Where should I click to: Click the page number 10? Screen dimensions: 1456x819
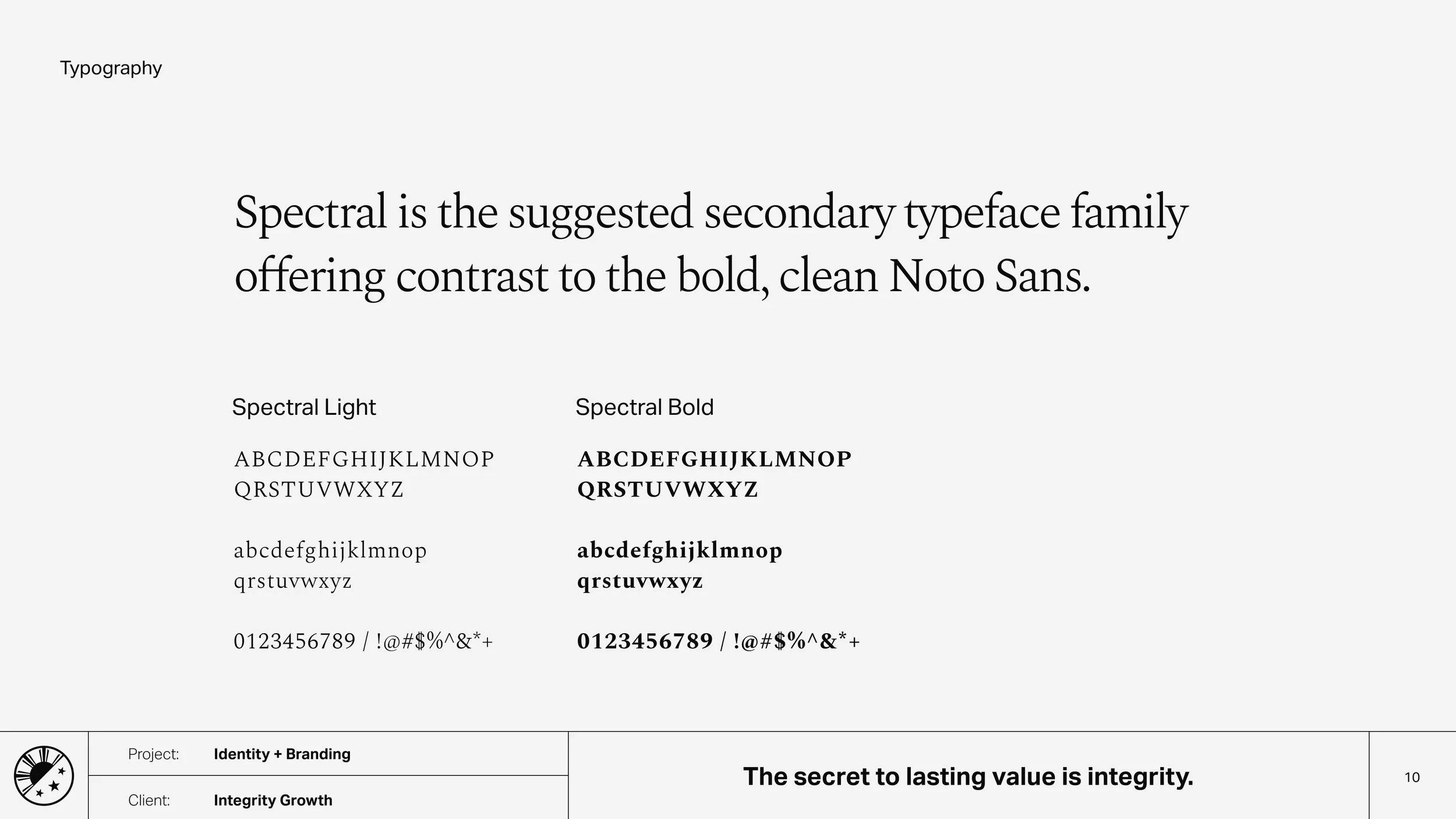tap(1412, 777)
